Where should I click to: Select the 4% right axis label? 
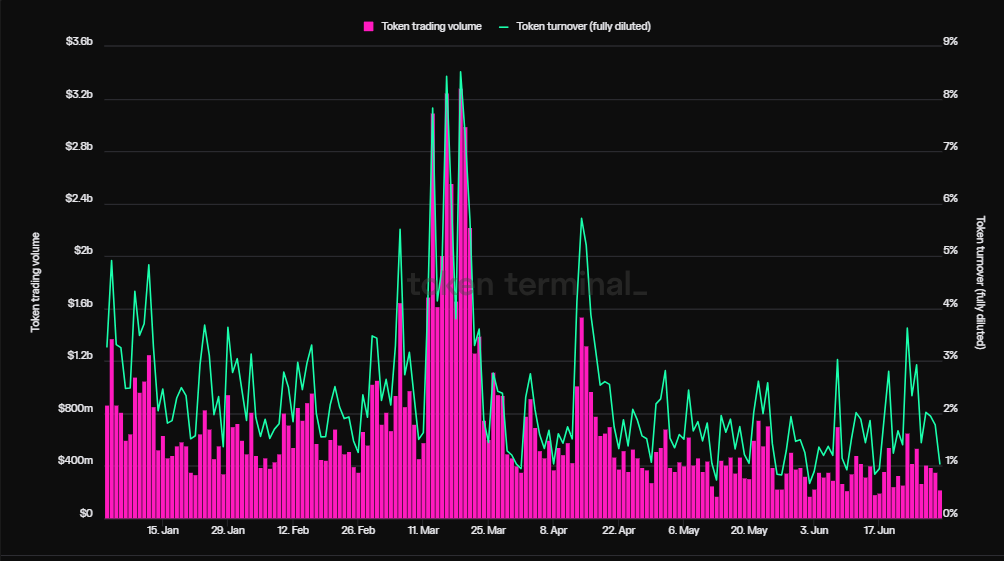[951, 304]
